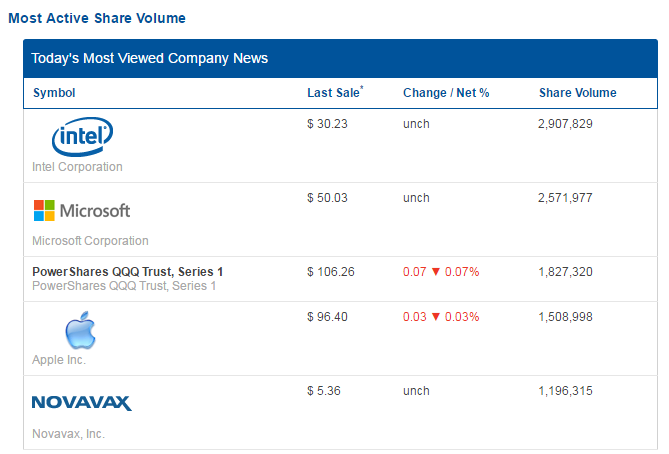Open the Intel Corporation link
This screenshot has height=454, width=669.
point(77,167)
